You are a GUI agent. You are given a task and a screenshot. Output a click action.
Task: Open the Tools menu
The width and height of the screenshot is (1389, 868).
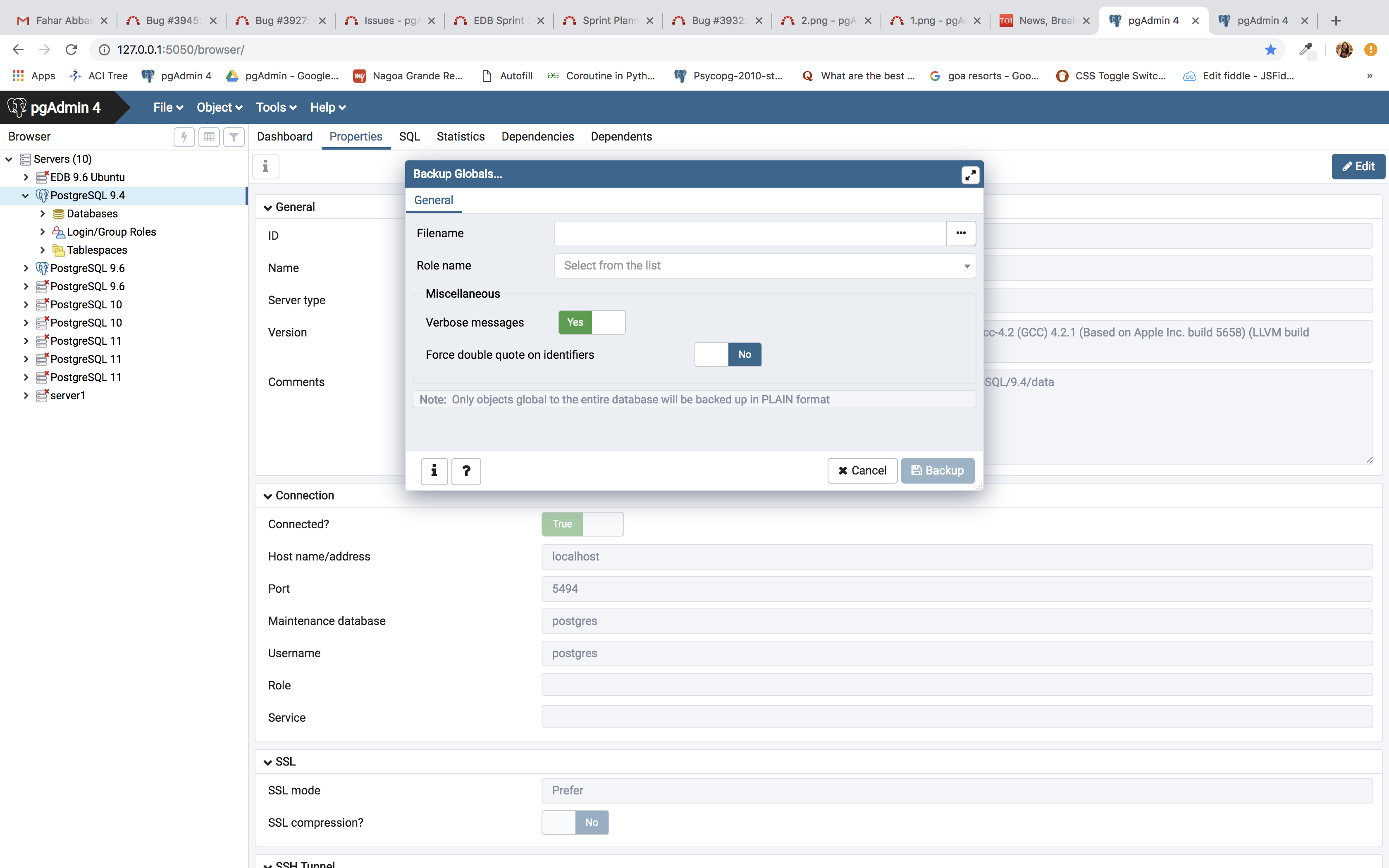pos(276,107)
